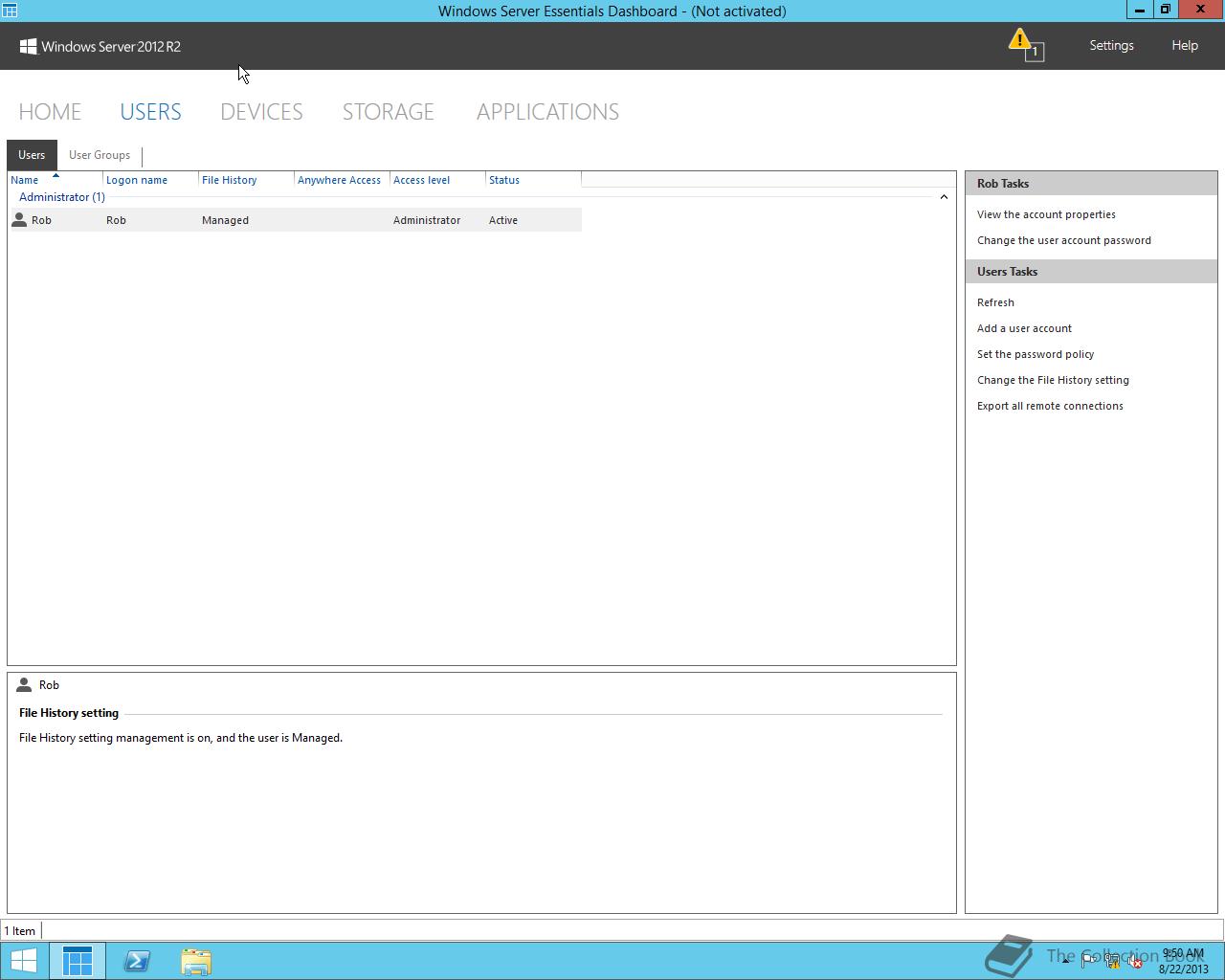Image resolution: width=1225 pixels, height=980 pixels.
Task: Sort by Status column header
Action: point(533,180)
